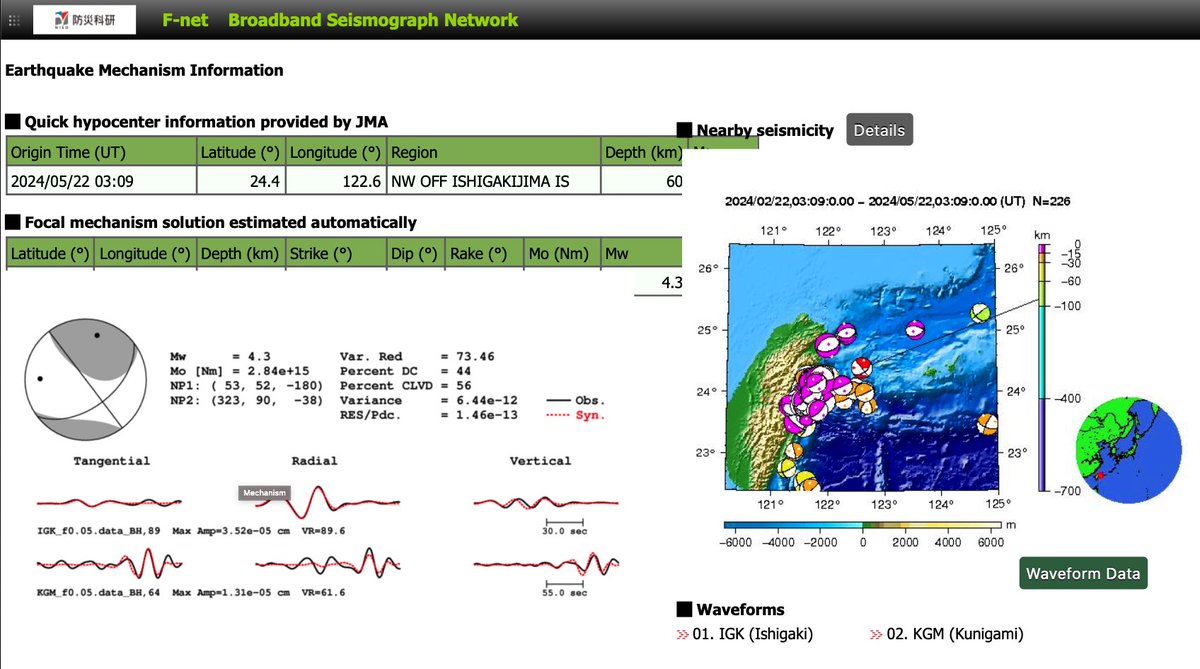Click the orange beachball near 23.5° east
The image size is (1200, 669).
pos(988,424)
